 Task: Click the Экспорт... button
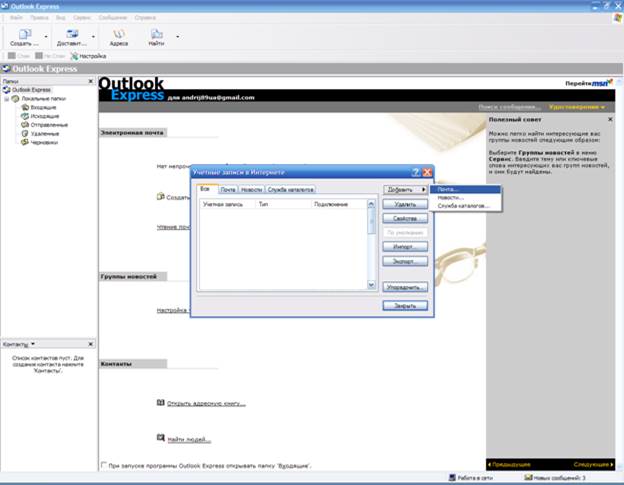(405, 261)
